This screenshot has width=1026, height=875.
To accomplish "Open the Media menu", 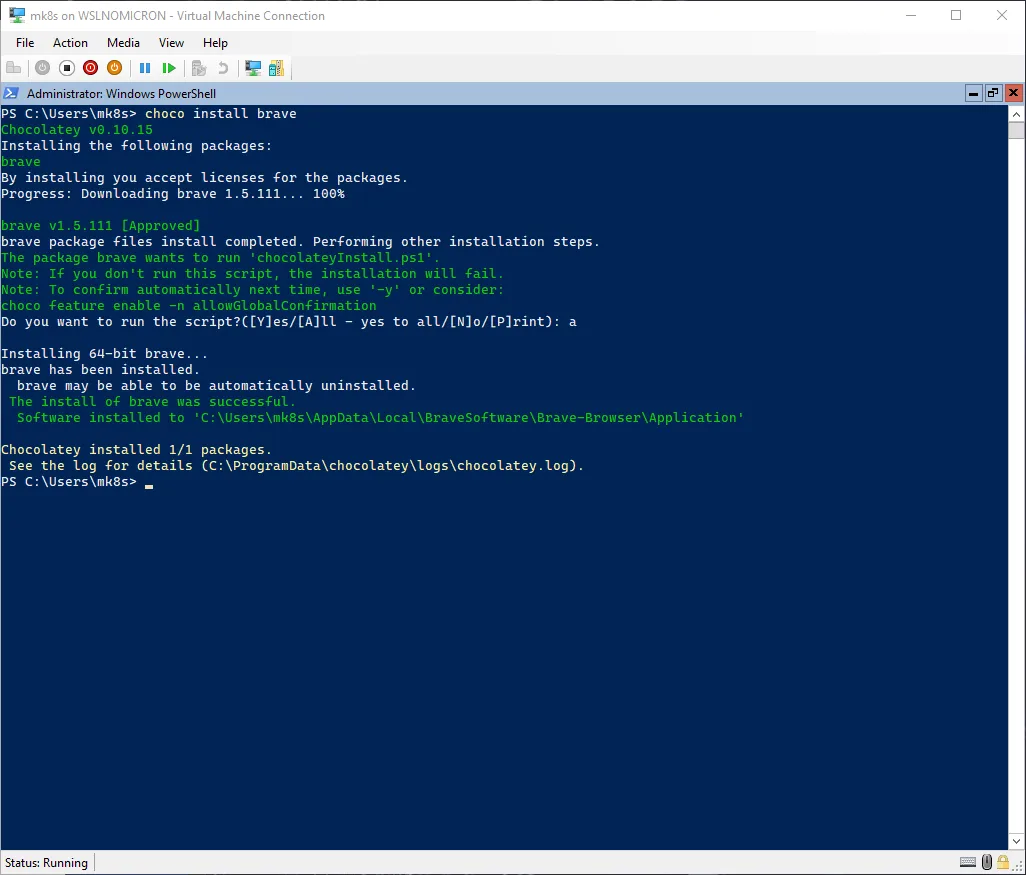I will [x=123, y=43].
